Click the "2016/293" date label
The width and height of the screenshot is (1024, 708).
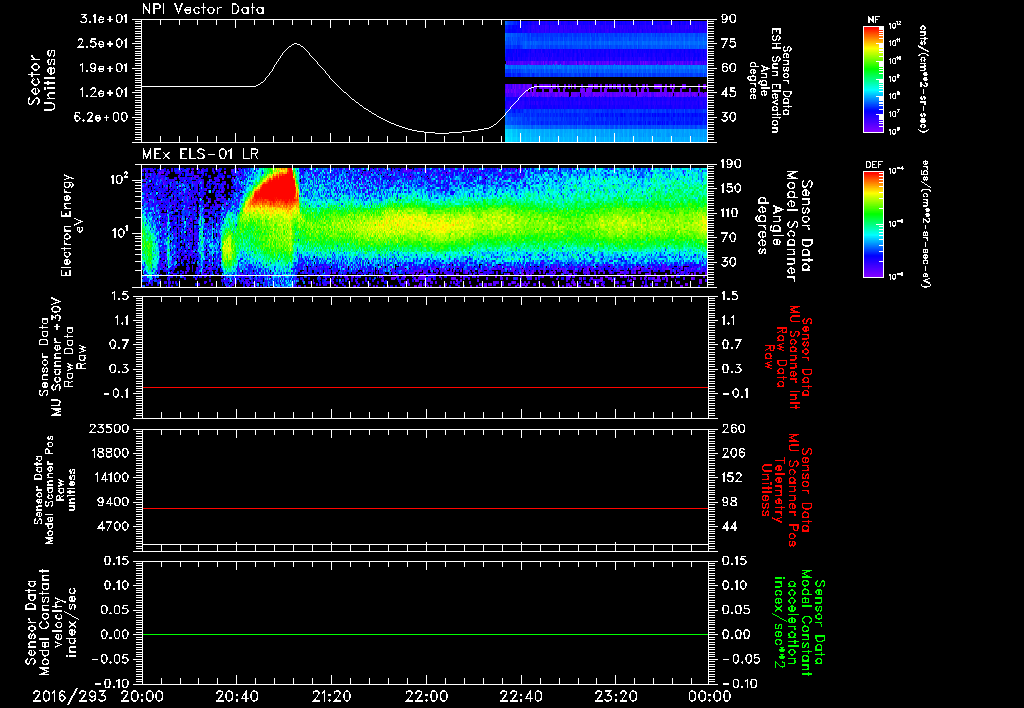(x=69, y=696)
